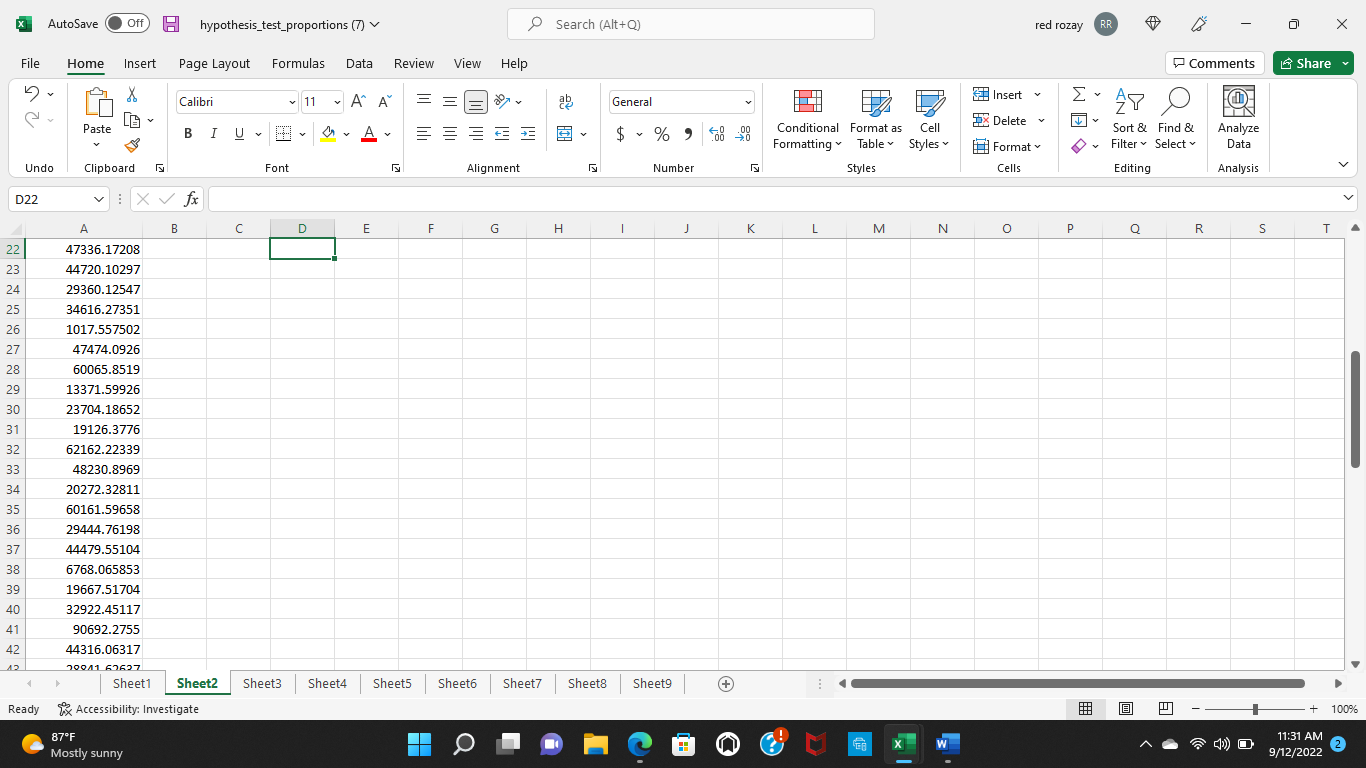This screenshot has width=1366, height=768.
Task: Click the Paste clipboard icon
Action: point(97,102)
